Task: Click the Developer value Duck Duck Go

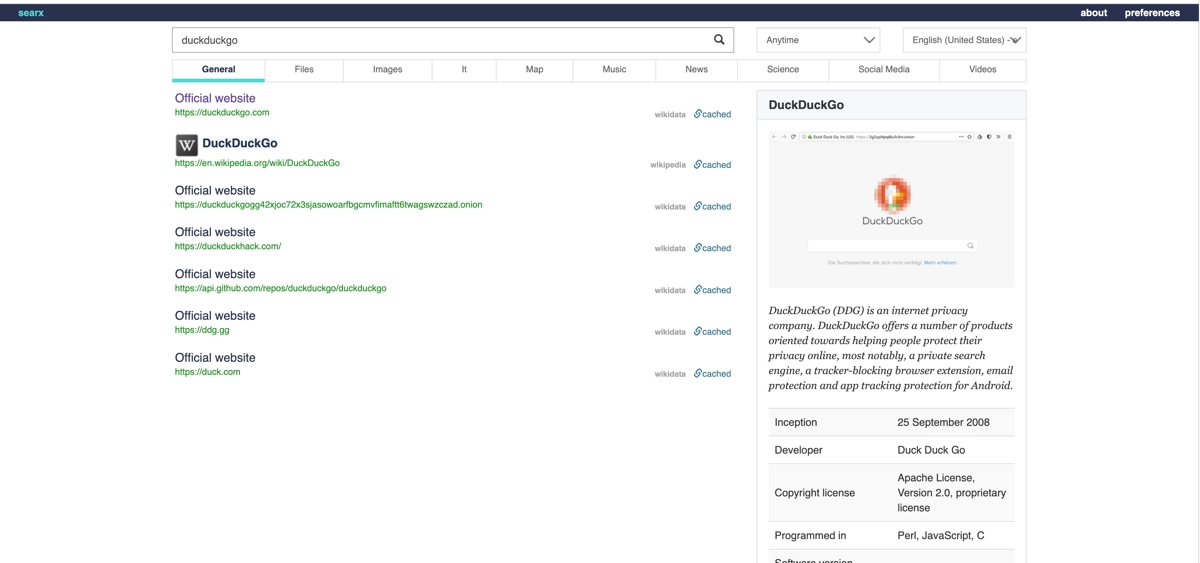Action: 931,450
